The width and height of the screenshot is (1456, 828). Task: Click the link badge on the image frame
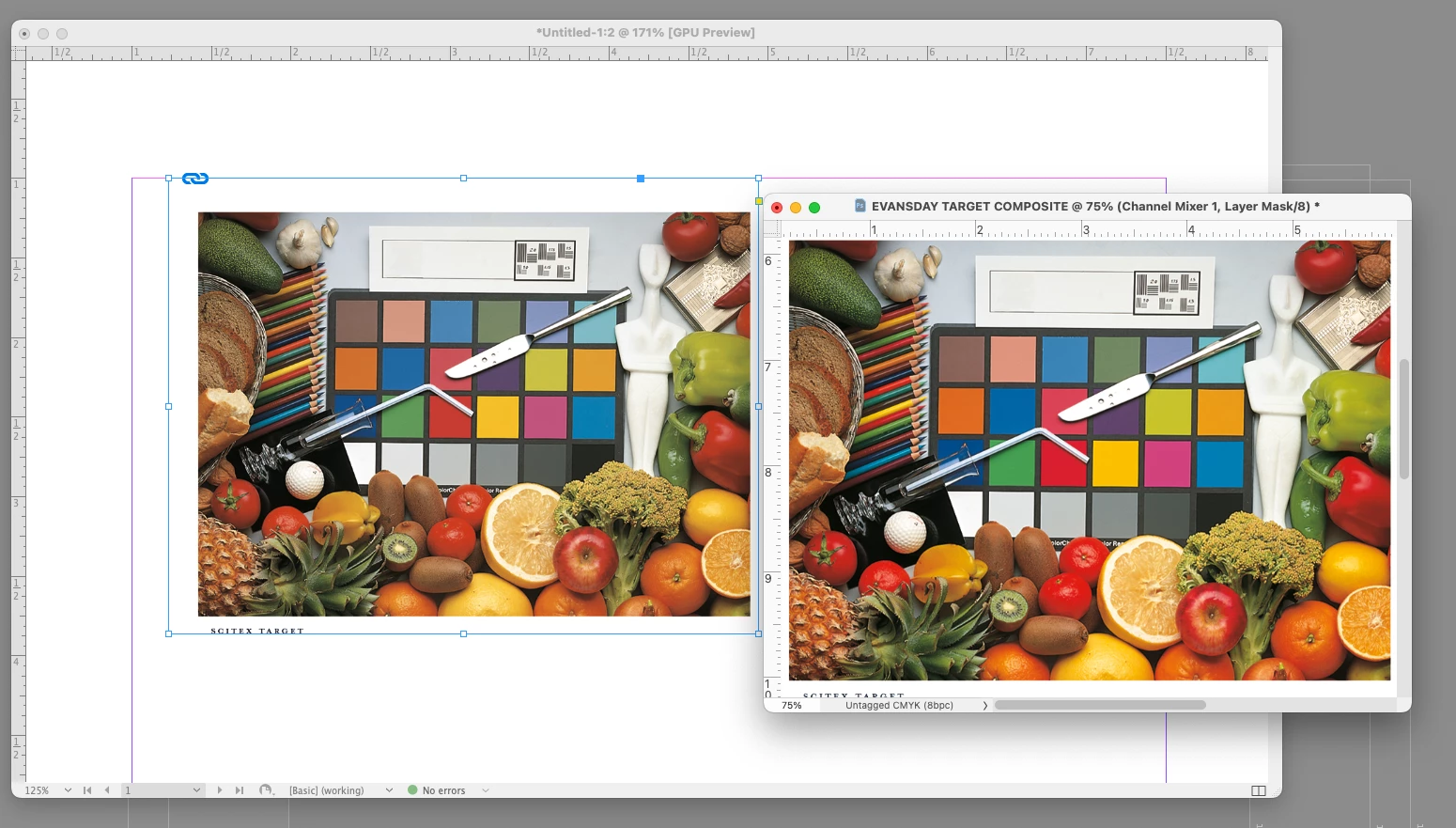[195, 179]
